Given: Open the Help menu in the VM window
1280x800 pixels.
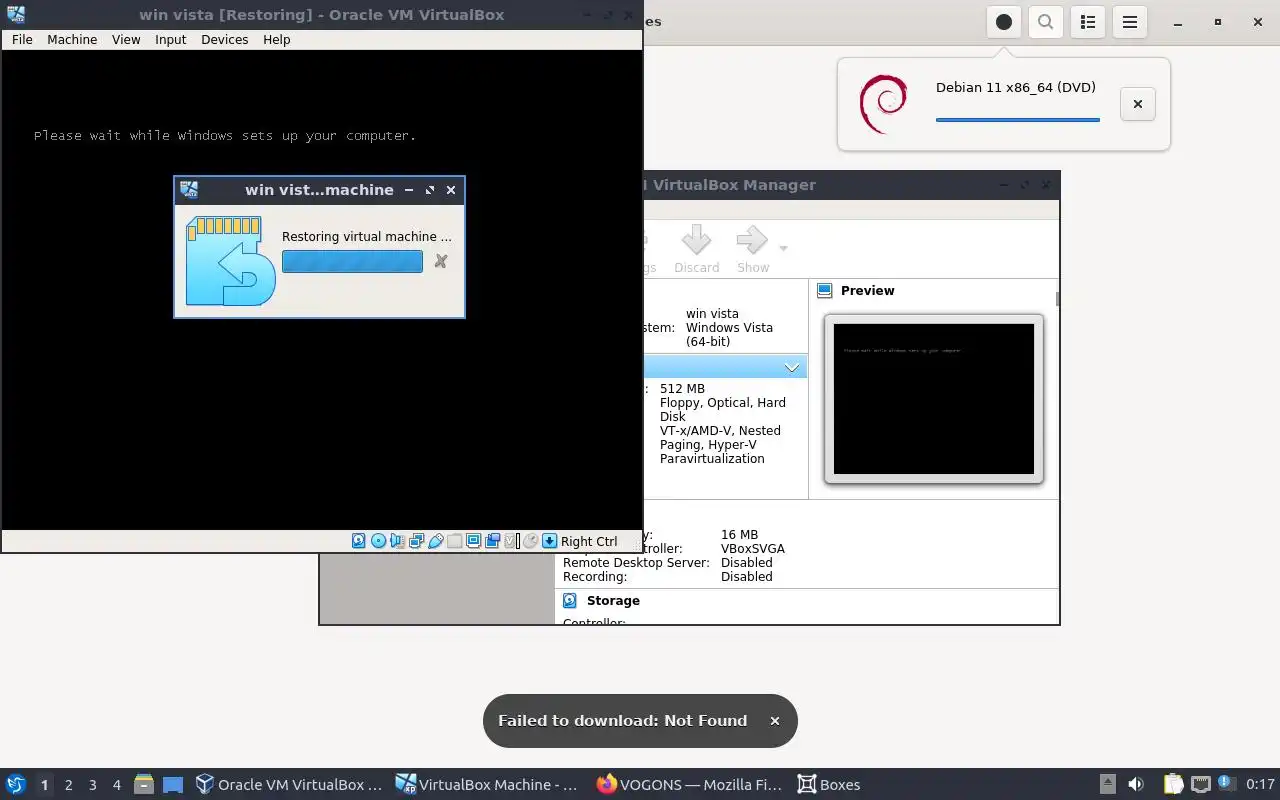Looking at the screenshot, I should pyautogui.click(x=277, y=39).
